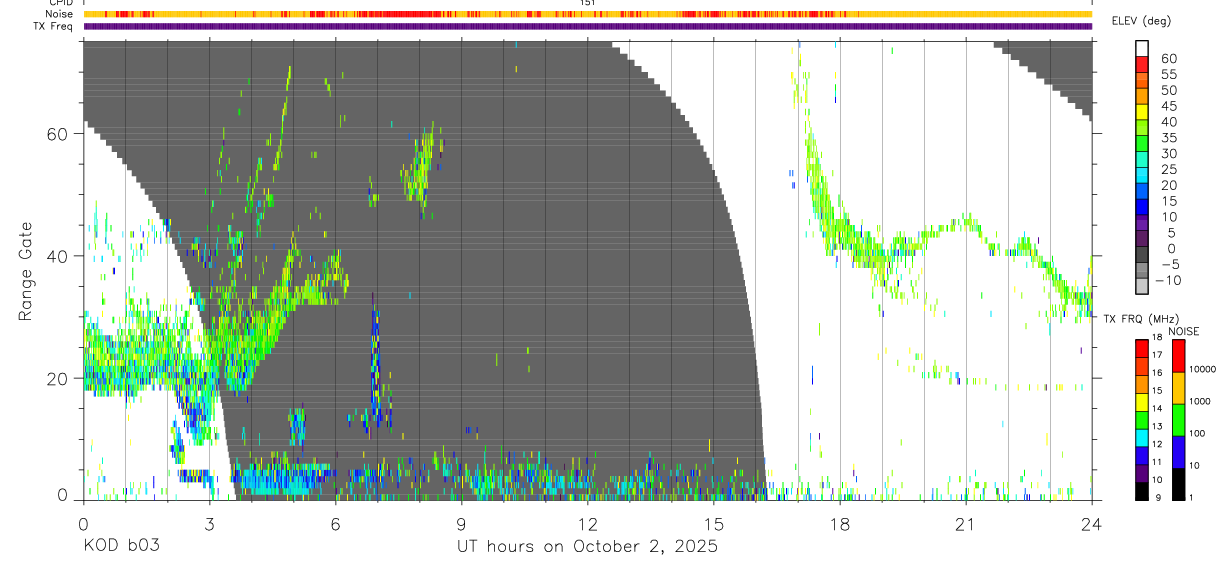This screenshot has height=567, width=1228.
Task: Click the '45' value on ELEV scale
Action: [x=1168, y=106]
